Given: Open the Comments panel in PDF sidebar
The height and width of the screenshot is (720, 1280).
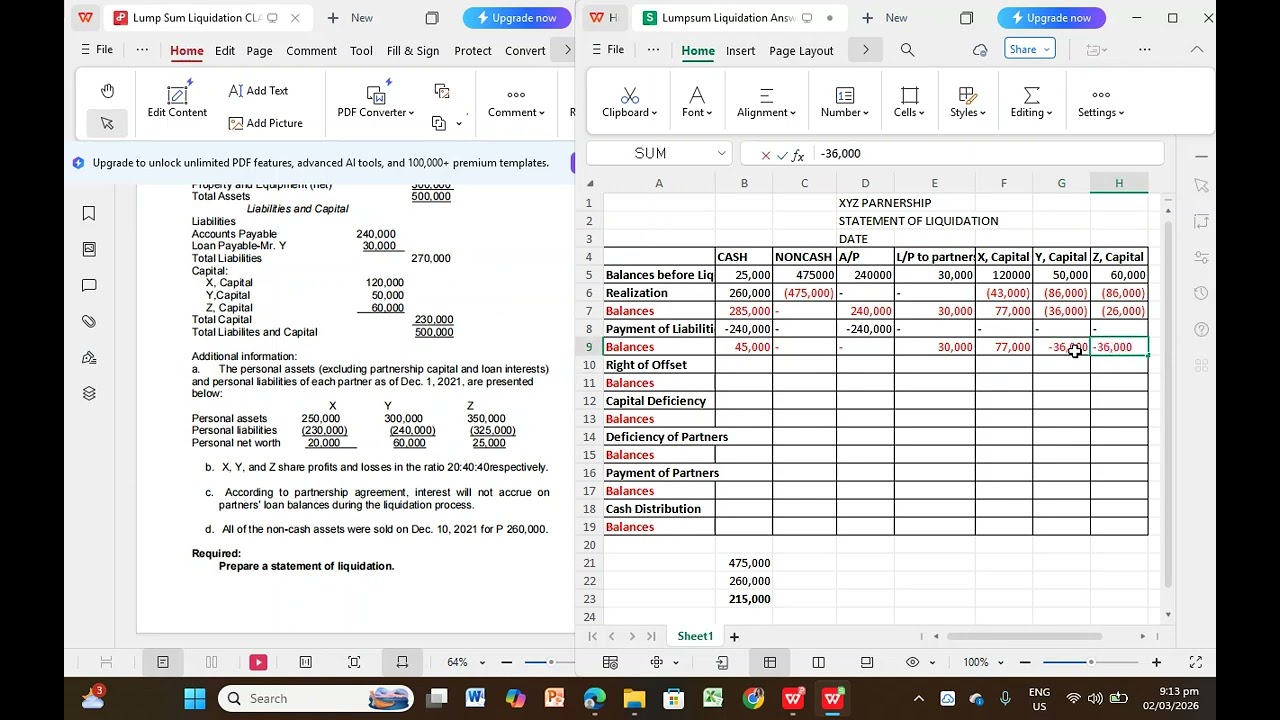Looking at the screenshot, I should coord(89,285).
